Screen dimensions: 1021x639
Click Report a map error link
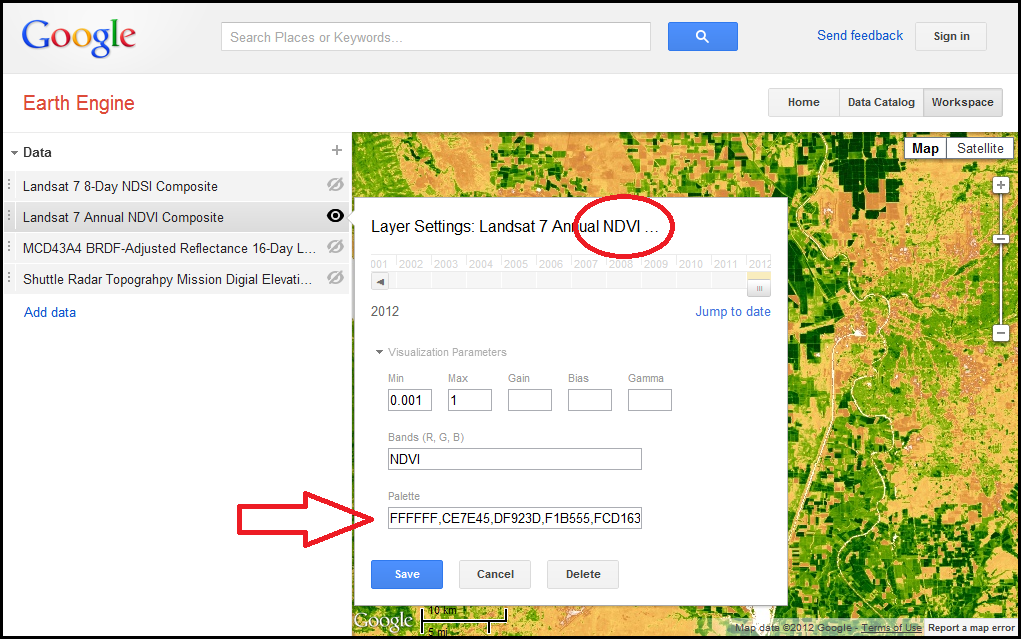pyautogui.click(x=971, y=627)
